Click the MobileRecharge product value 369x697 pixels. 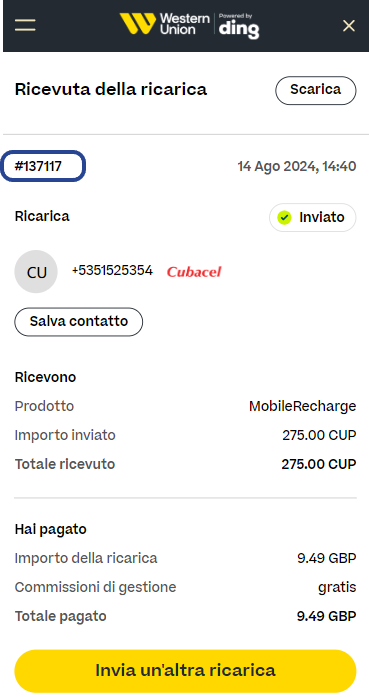click(302, 406)
